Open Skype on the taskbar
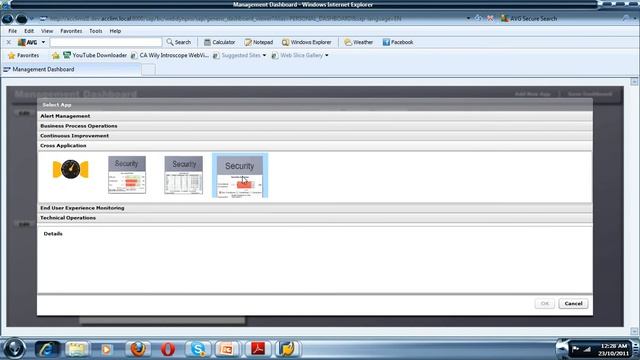Screen dimensions: 640x360 198,349
